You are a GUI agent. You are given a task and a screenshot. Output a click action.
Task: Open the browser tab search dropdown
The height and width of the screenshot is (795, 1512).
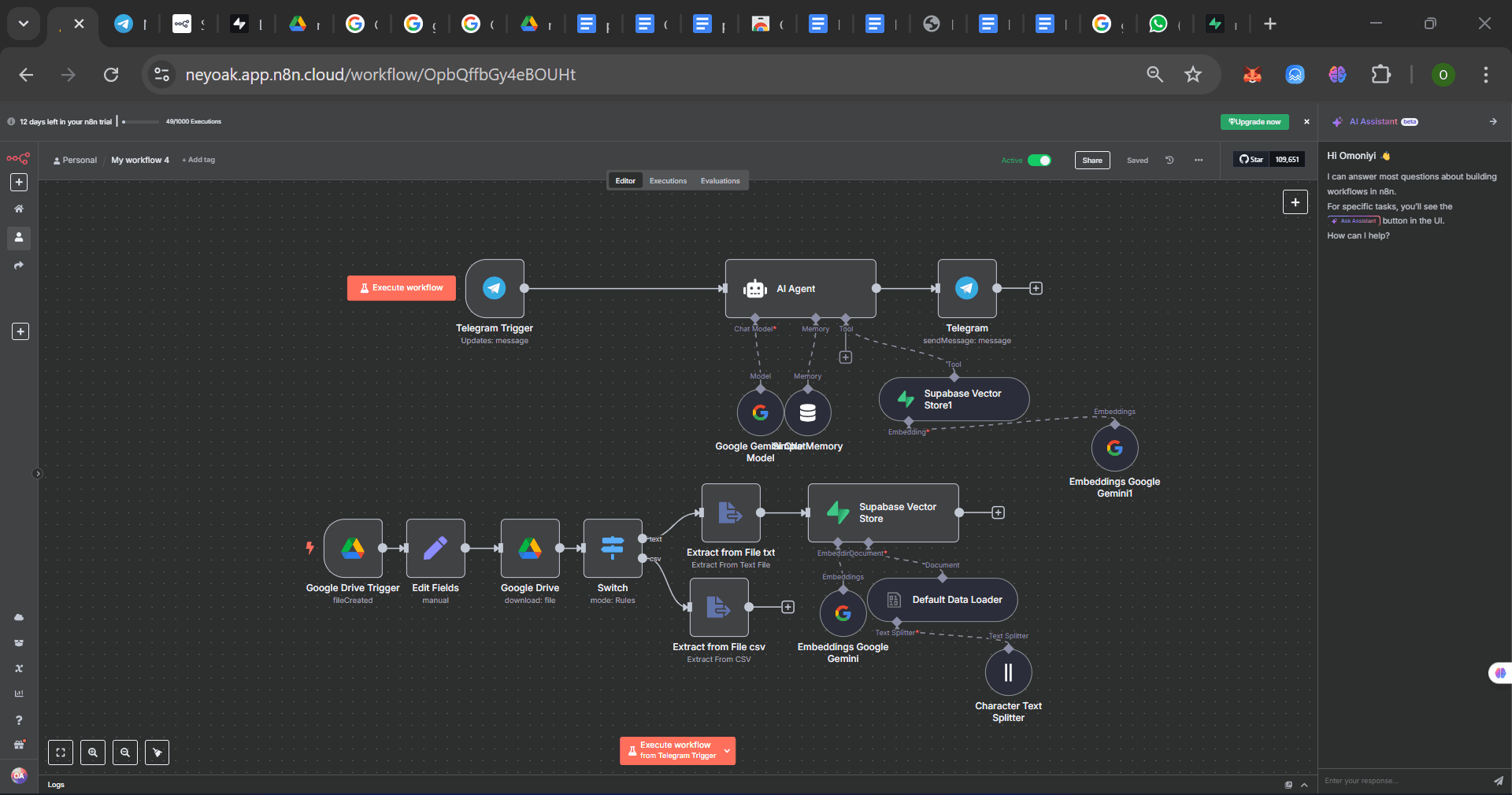24,24
